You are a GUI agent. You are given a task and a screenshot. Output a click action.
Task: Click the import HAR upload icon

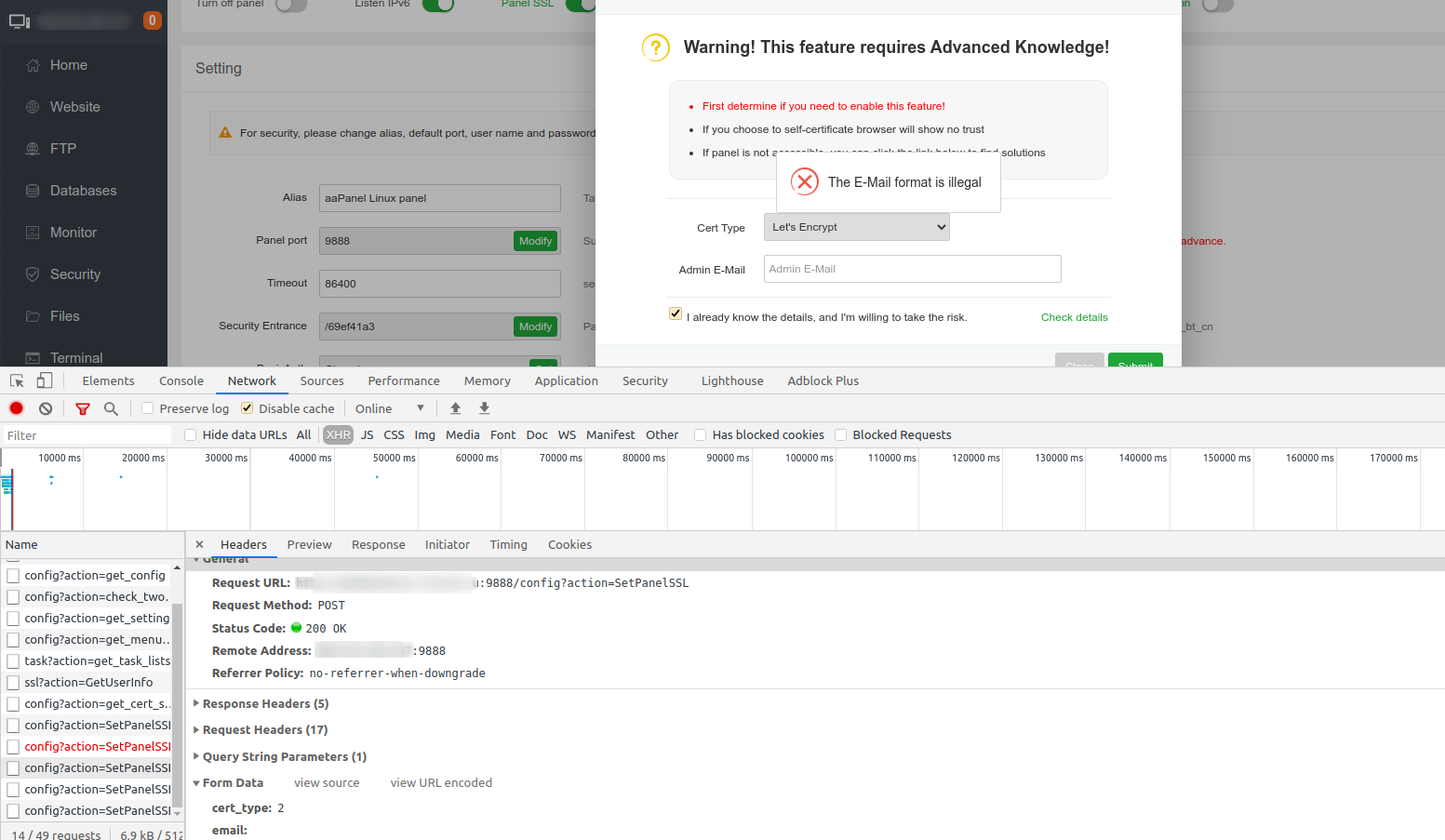tap(455, 408)
